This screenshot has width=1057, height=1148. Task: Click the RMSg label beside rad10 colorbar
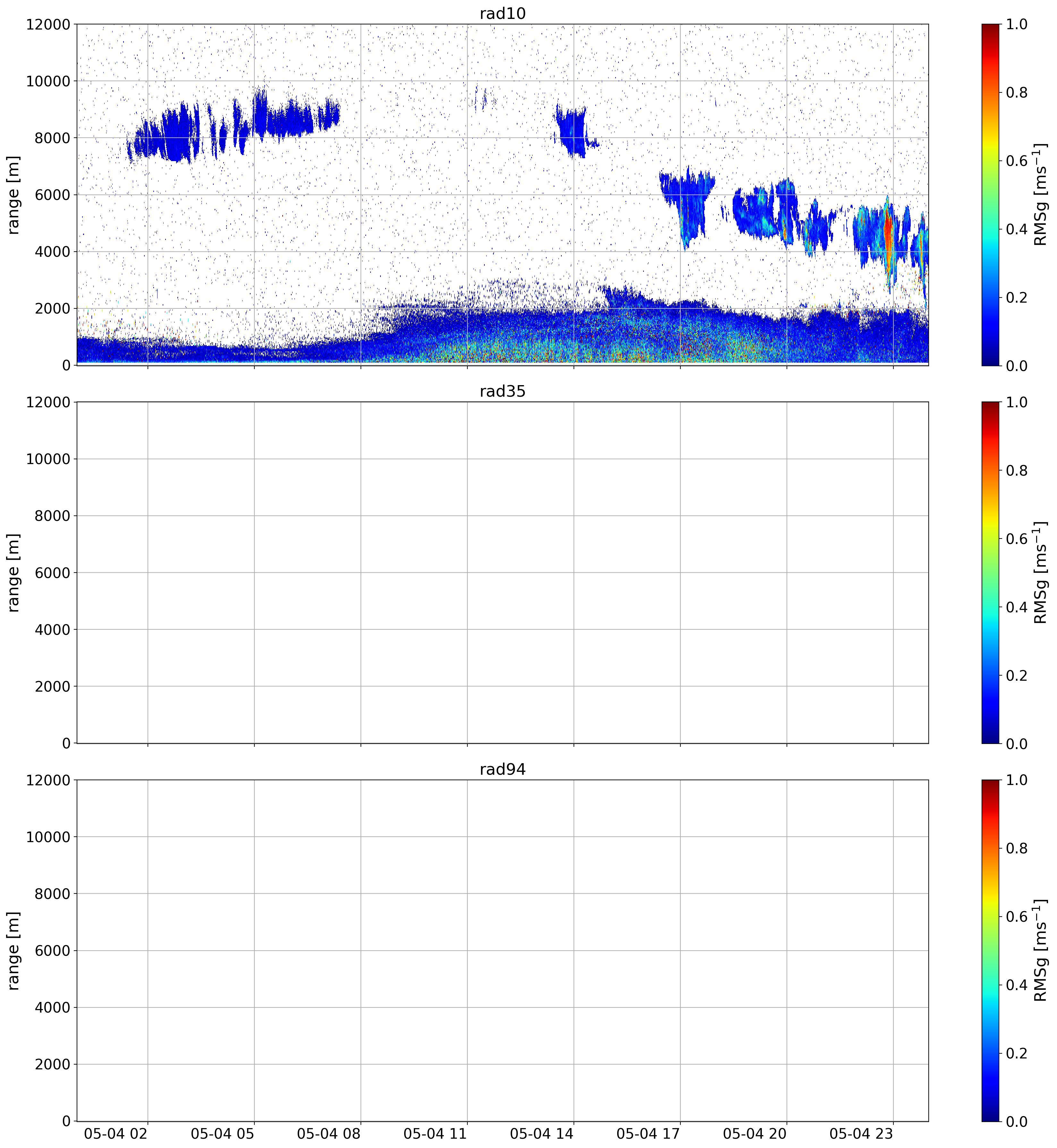point(1040,194)
